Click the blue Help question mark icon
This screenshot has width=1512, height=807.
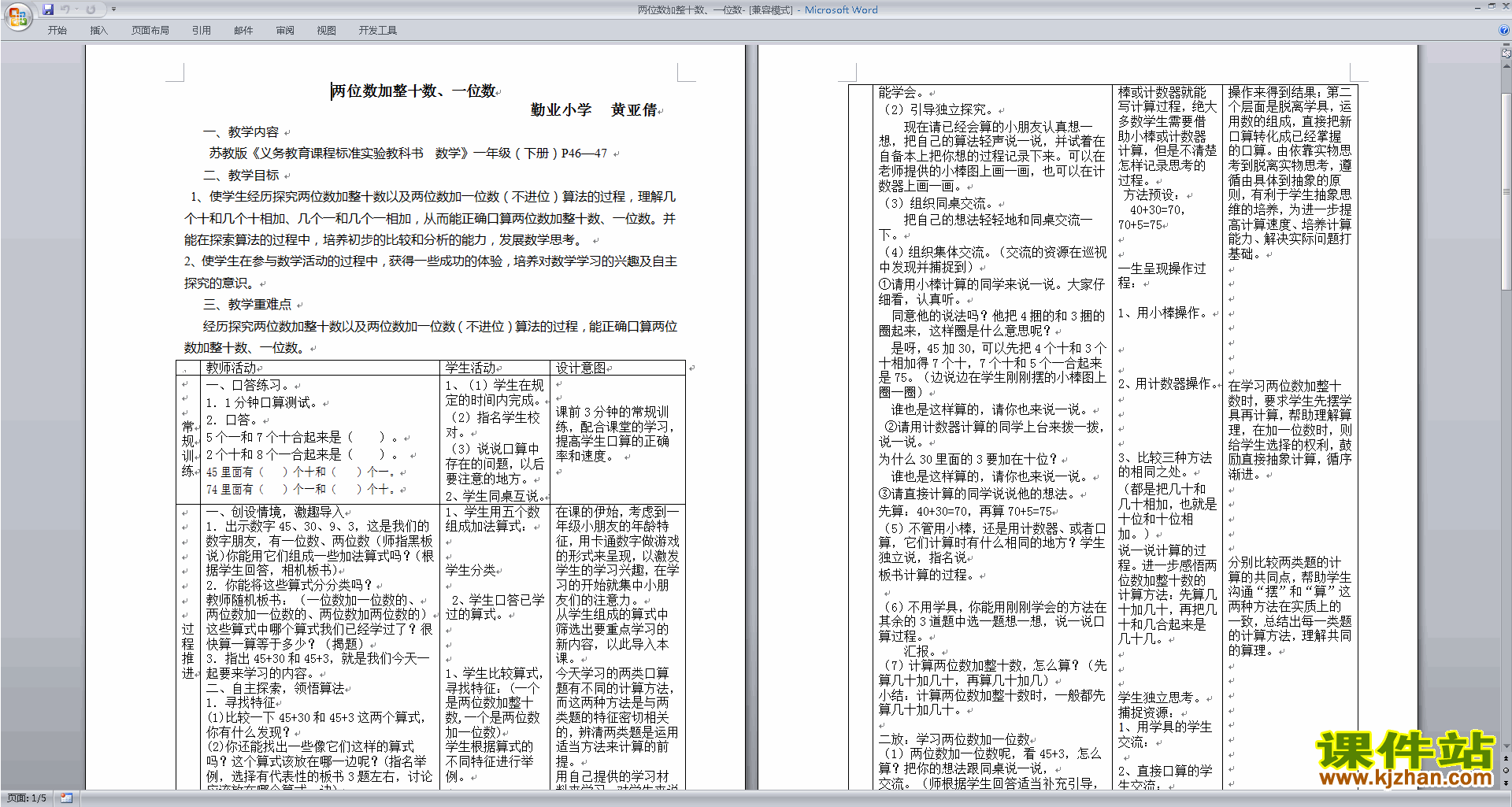pyautogui.click(x=1505, y=30)
